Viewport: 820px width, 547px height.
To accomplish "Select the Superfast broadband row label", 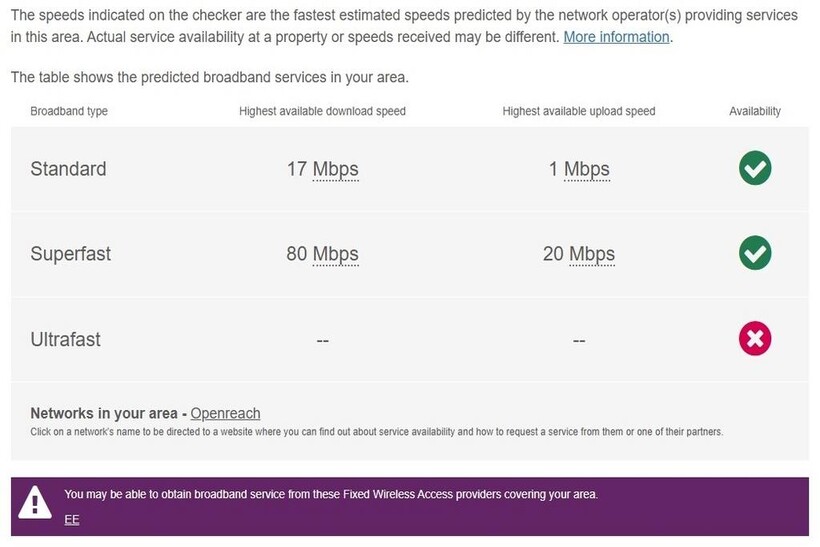I will (x=70, y=254).
